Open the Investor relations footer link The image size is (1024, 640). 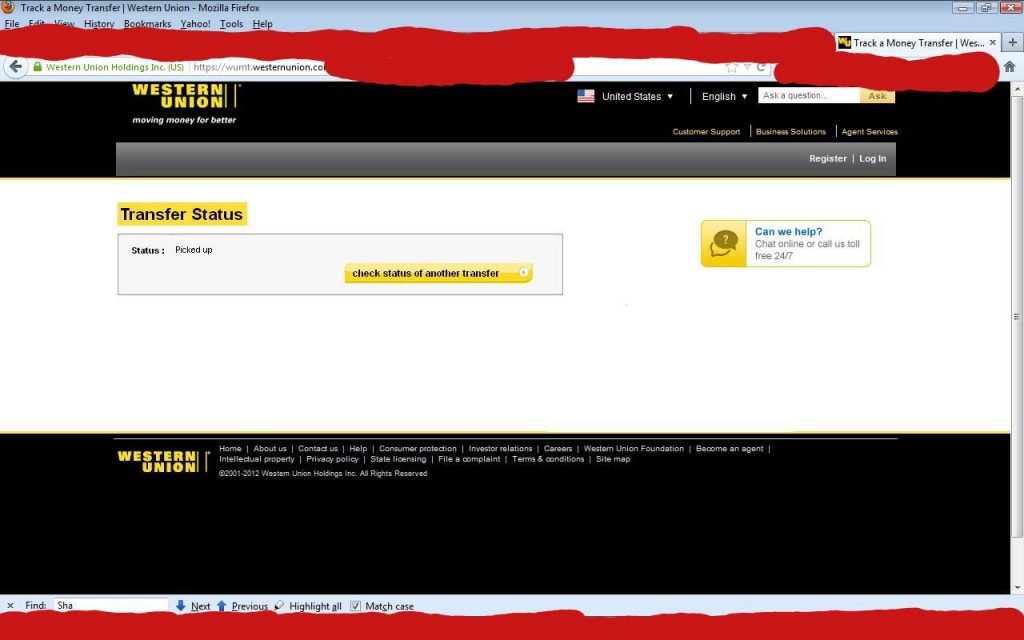[x=500, y=449]
